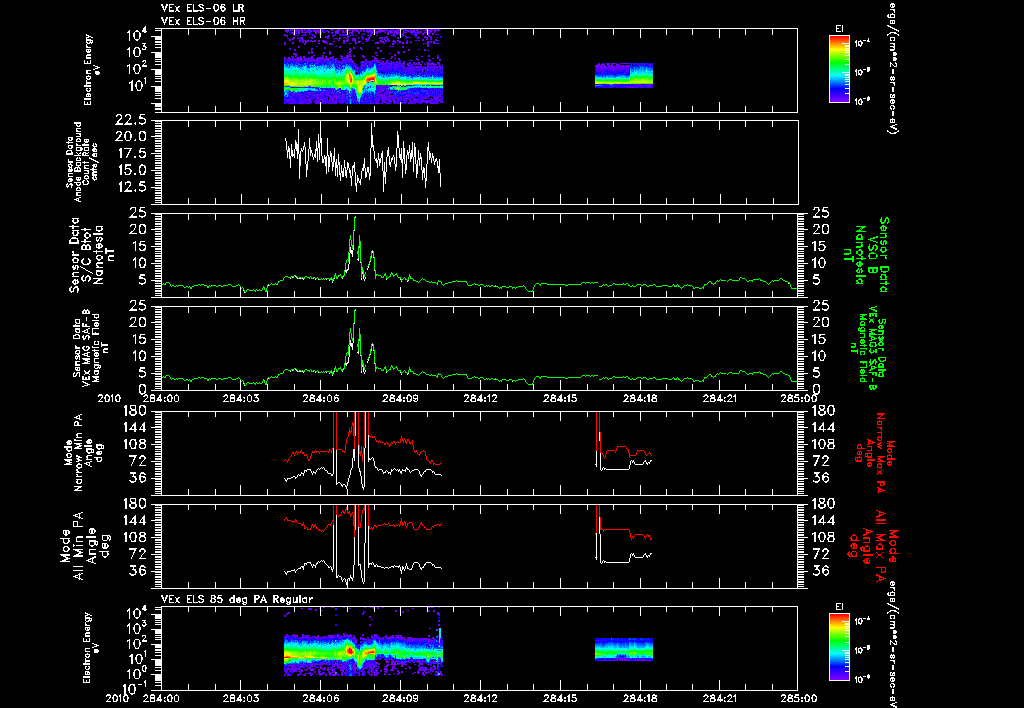Click the red All Max PA trace near 284:09

(x=400, y=524)
